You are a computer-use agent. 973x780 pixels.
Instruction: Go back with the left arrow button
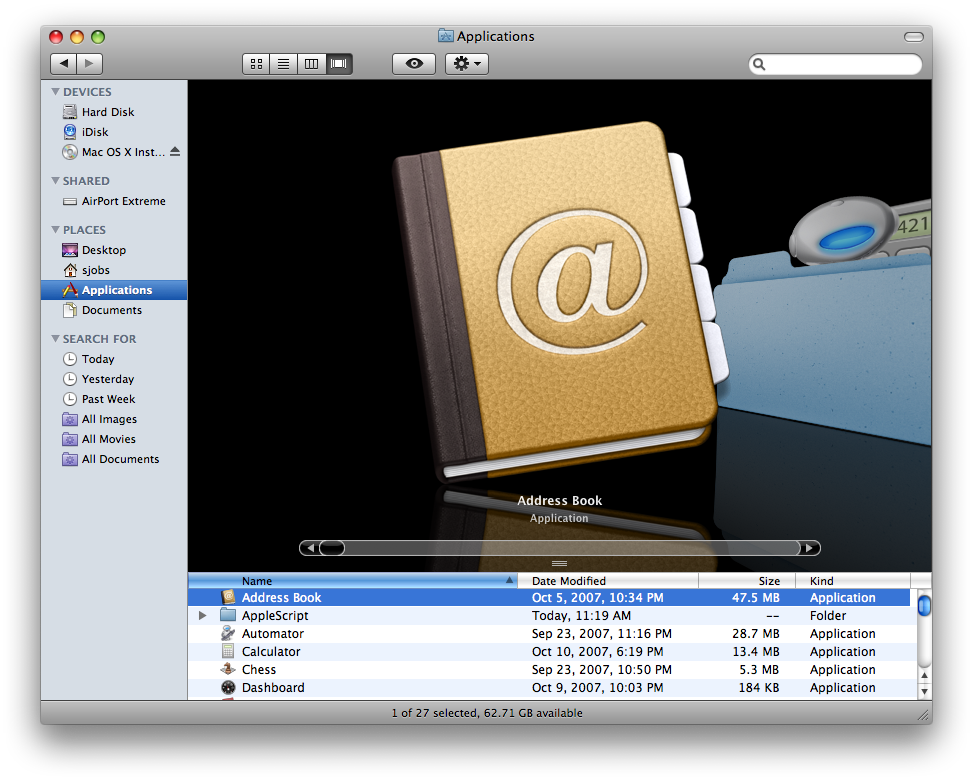(x=63, y=63)
